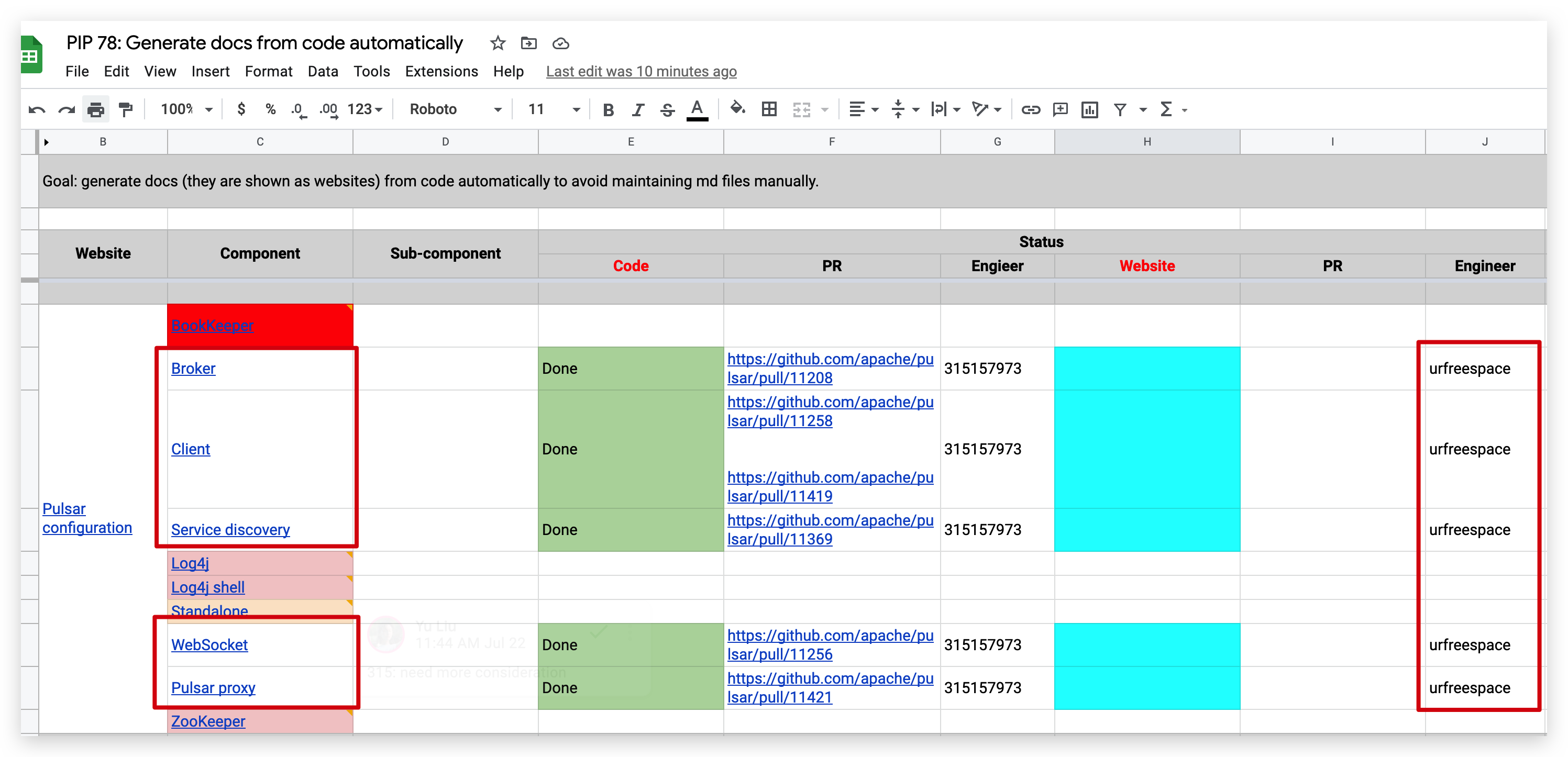Viewport: 1568px width, 757px height.
Task: Toggle strikethrough formatting
Action: 667,109
